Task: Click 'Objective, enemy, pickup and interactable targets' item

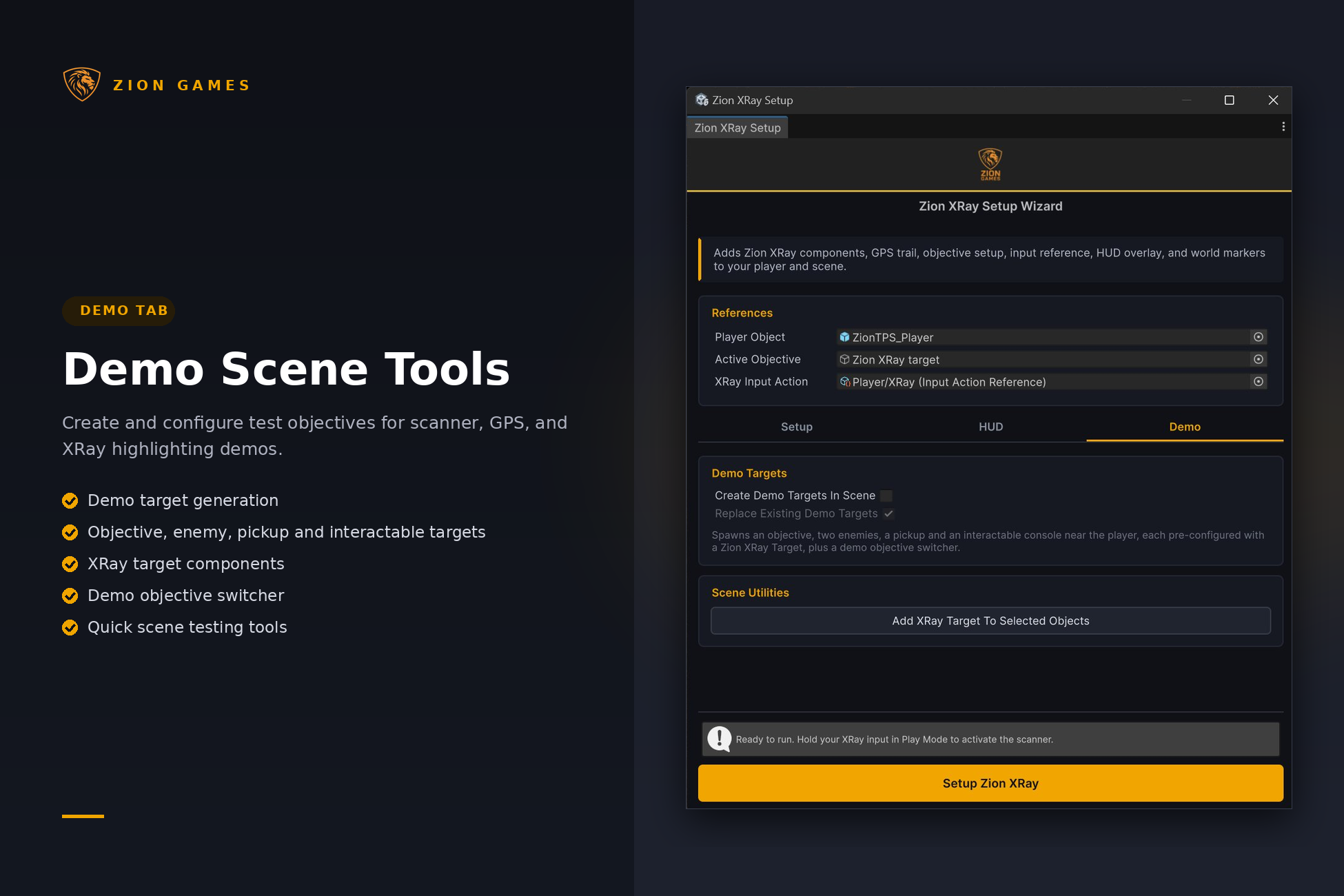Action: 286,532
